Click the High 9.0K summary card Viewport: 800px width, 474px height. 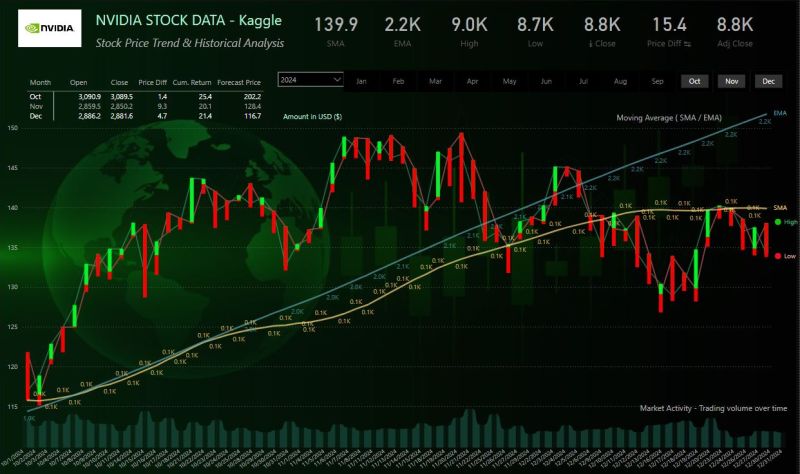click(469, 29)
